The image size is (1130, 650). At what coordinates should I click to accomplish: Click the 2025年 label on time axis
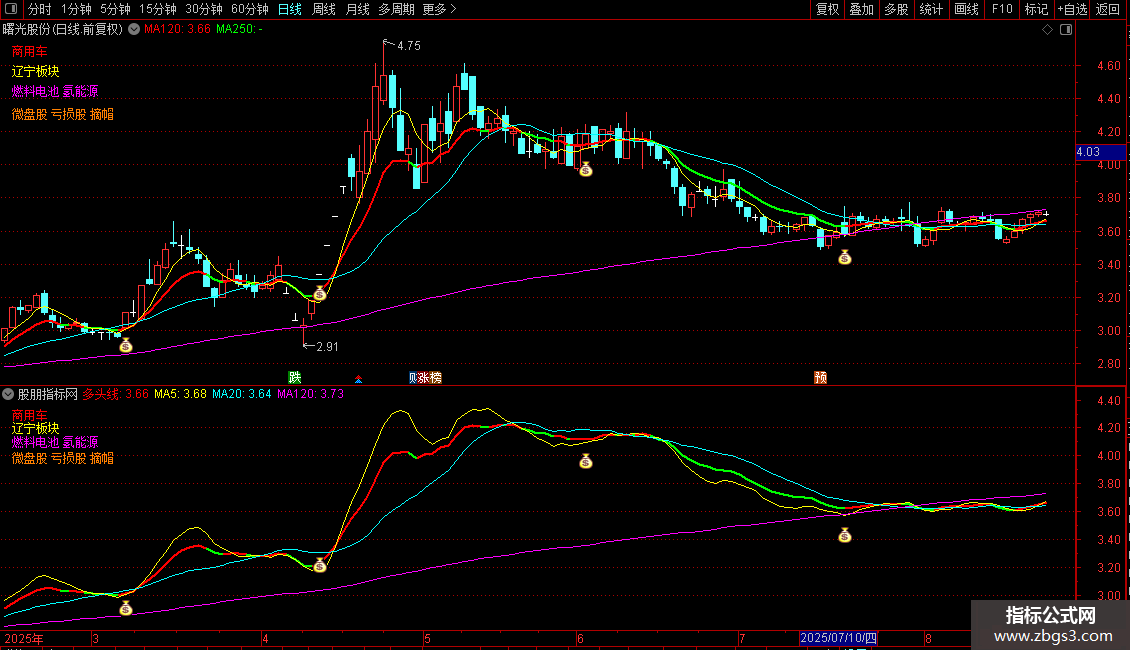click(24, 638)
